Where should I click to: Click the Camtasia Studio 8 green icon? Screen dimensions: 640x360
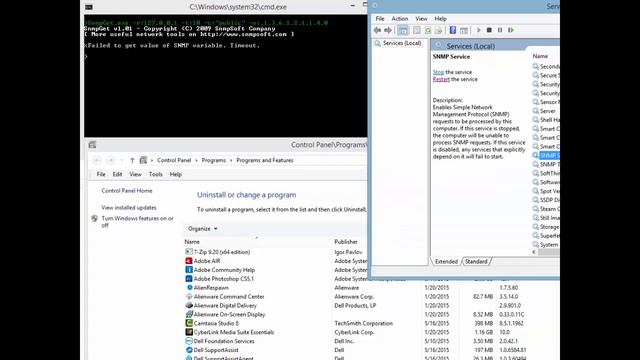189,323
